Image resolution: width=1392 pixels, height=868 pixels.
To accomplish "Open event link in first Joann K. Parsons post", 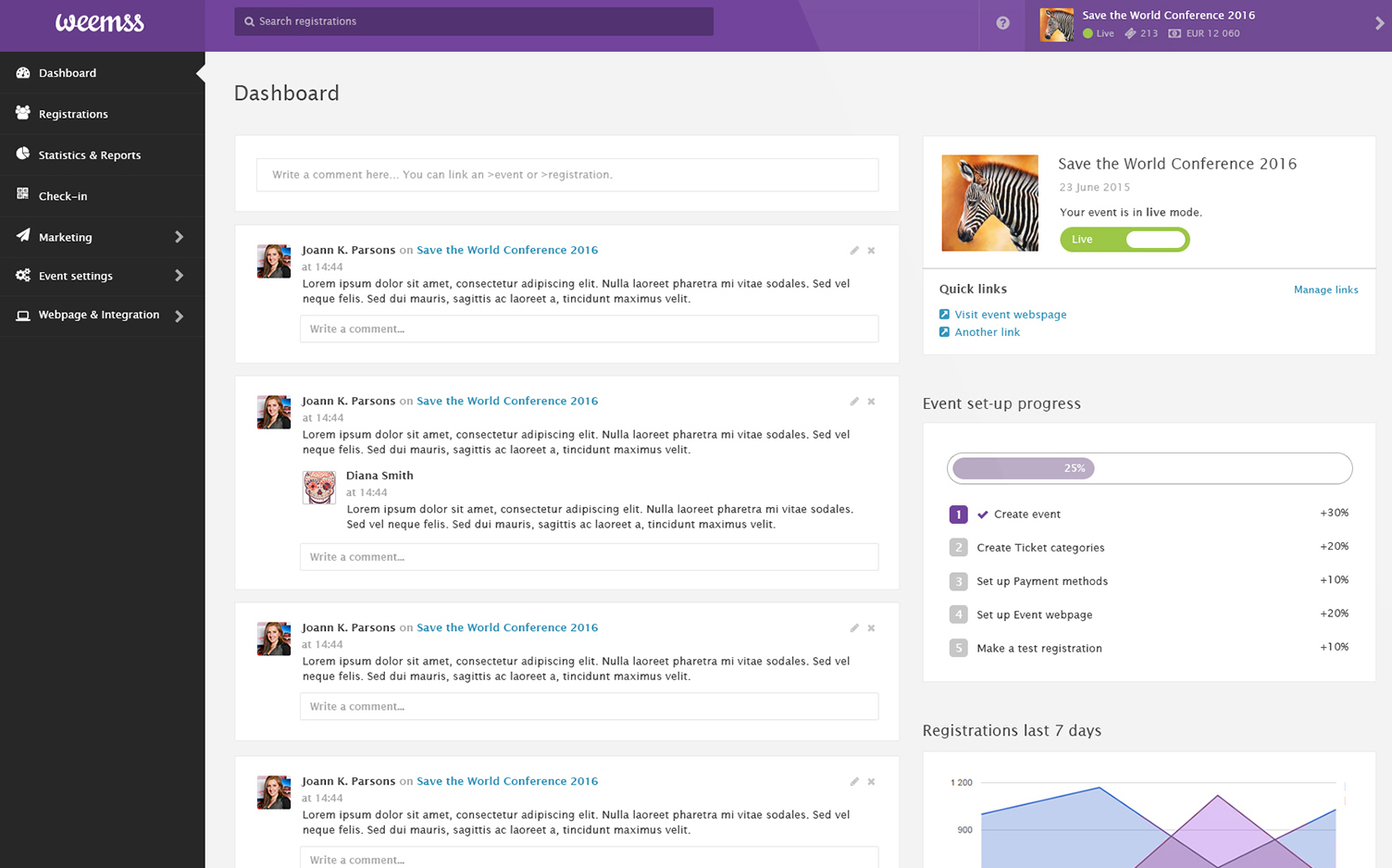I will pyautogui.click(x=507, y=250).
